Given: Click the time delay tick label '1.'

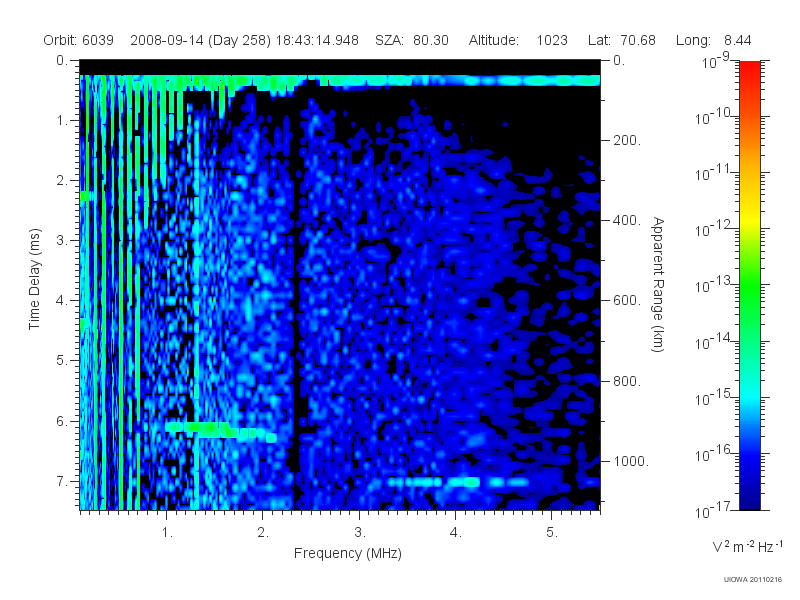Looking at the screenshot, I should pos(62,121).
